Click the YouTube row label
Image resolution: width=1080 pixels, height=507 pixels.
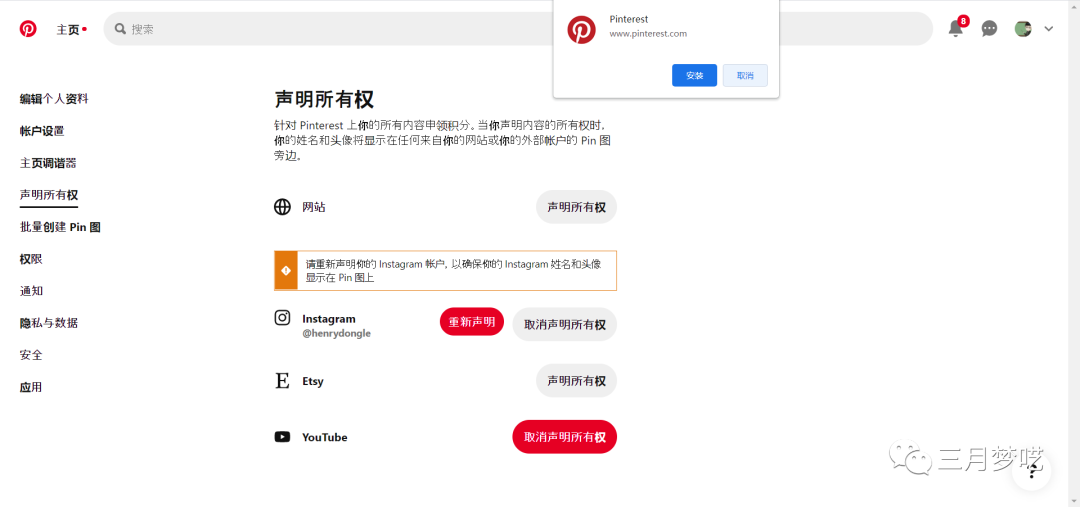point(324,437)
